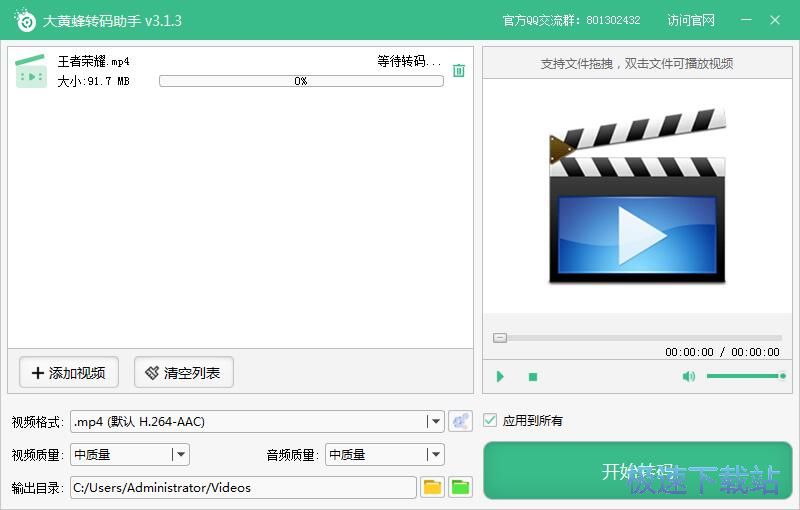Screen dimensions: 800x510
Task: Open format settings icon beside video format
Action: pos(460,421)
